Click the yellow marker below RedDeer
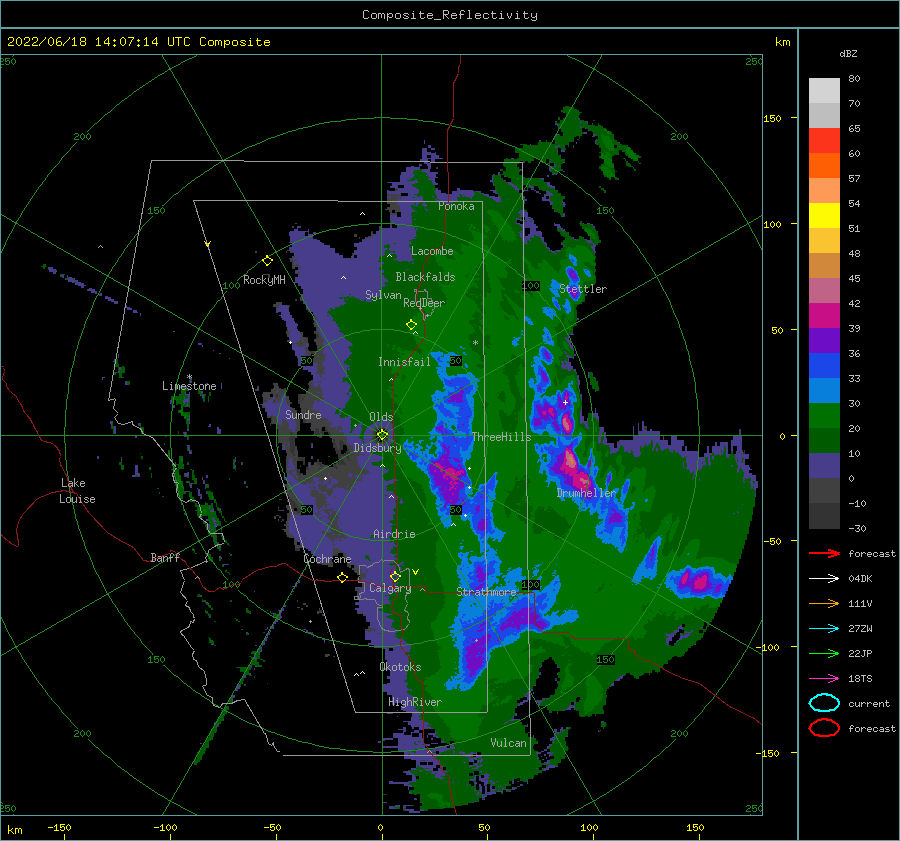This screenshot has width=900, height=841. 411,325
